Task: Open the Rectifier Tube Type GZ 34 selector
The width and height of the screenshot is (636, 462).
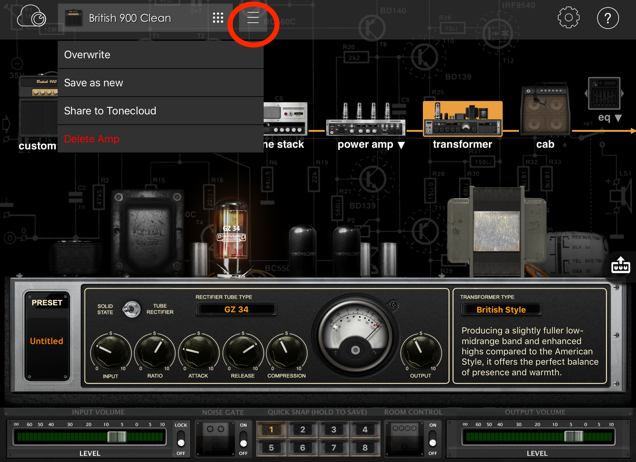Action: 236,309
